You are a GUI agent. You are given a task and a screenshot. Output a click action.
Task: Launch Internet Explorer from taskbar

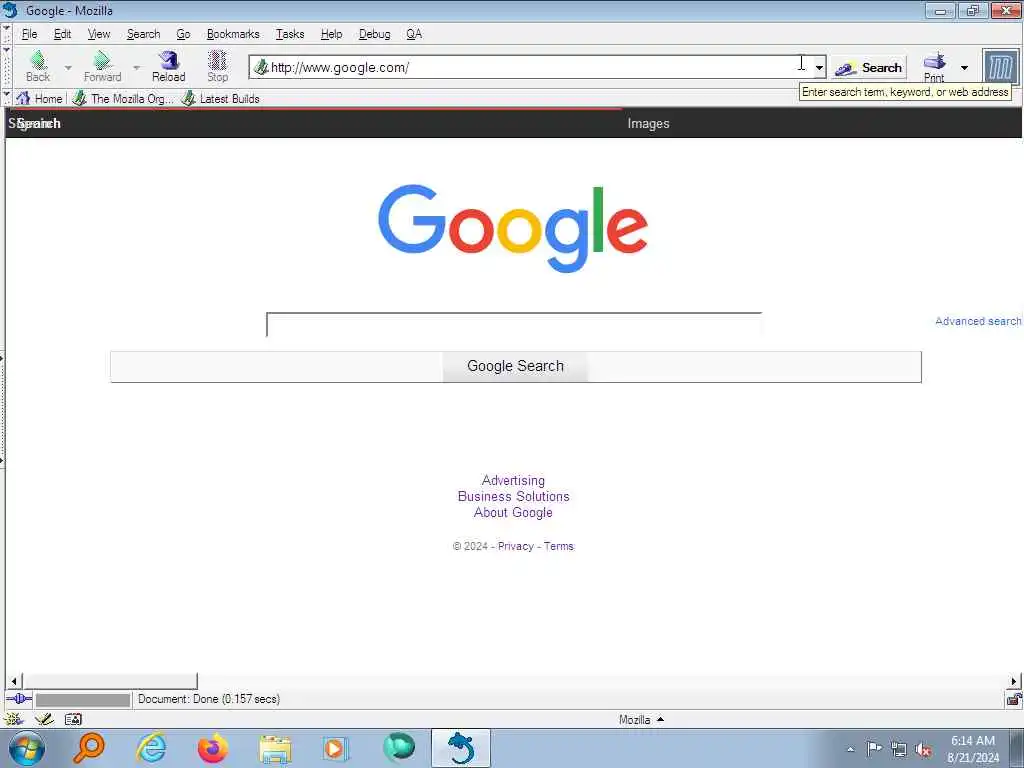tap(151, 748)
